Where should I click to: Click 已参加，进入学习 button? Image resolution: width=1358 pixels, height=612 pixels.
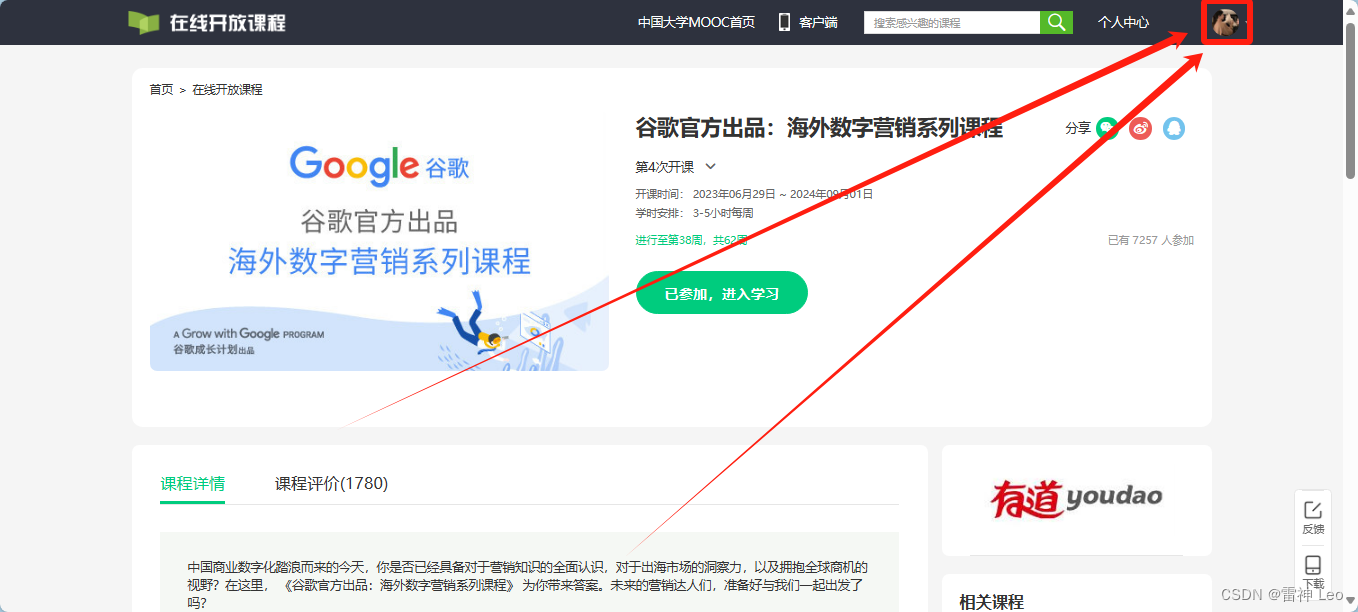click(722, 293)
